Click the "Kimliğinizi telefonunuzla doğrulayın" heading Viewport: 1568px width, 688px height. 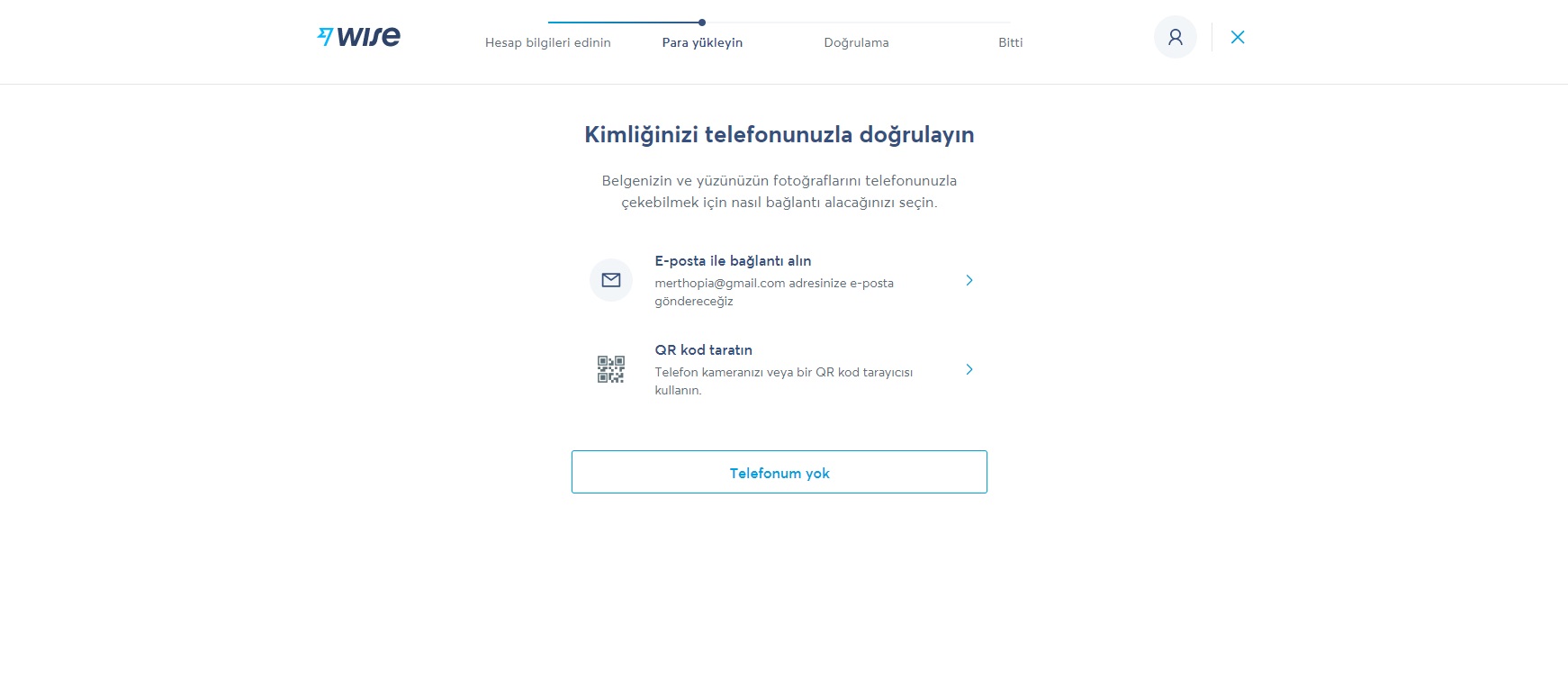pos(779,134)
